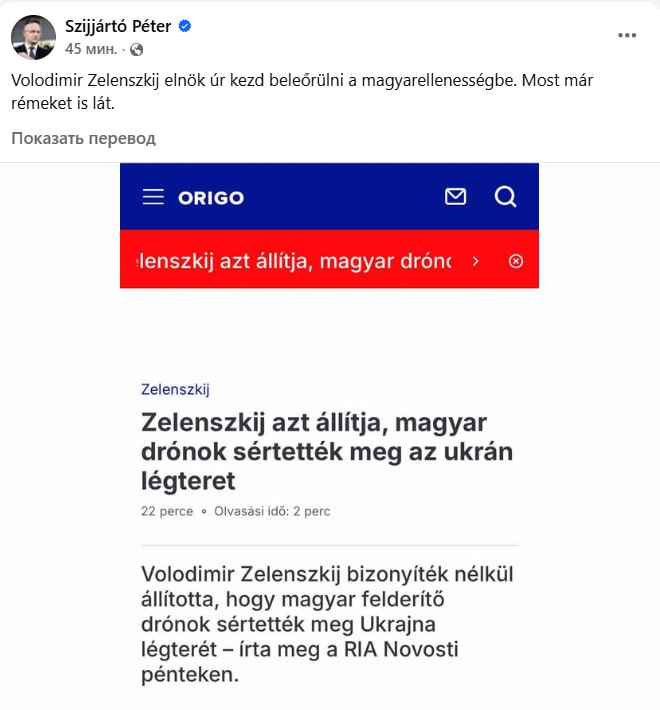Click the ORIGO logo
The height and width of the screenshot is (710, 660).
point(211,197)
